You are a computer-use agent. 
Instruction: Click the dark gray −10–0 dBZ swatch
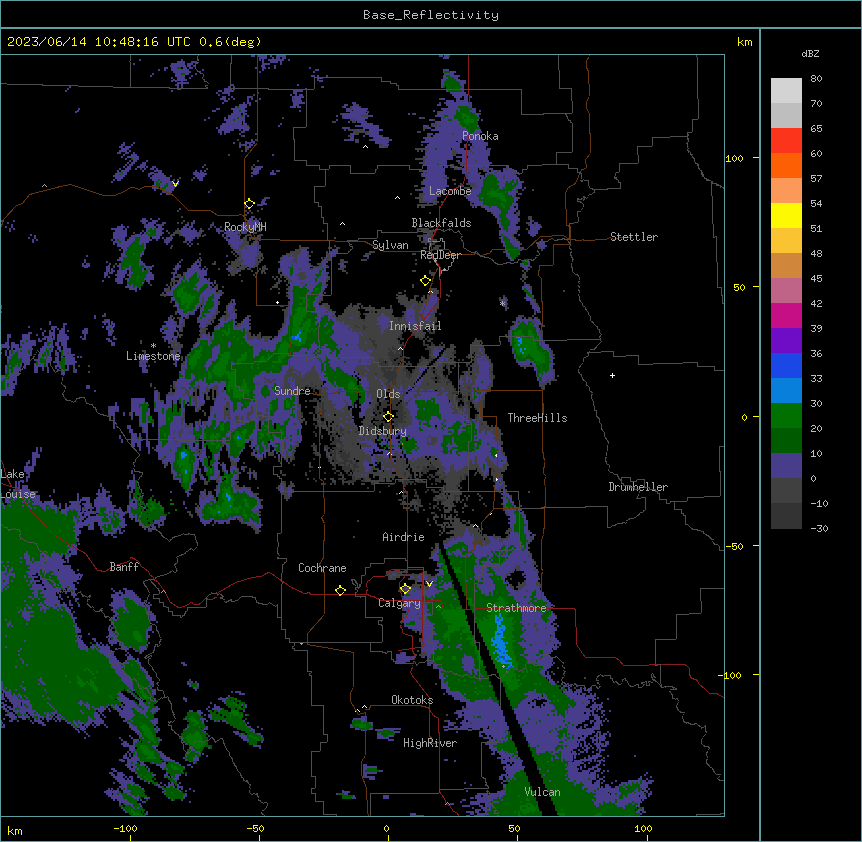tap(786, 491)
